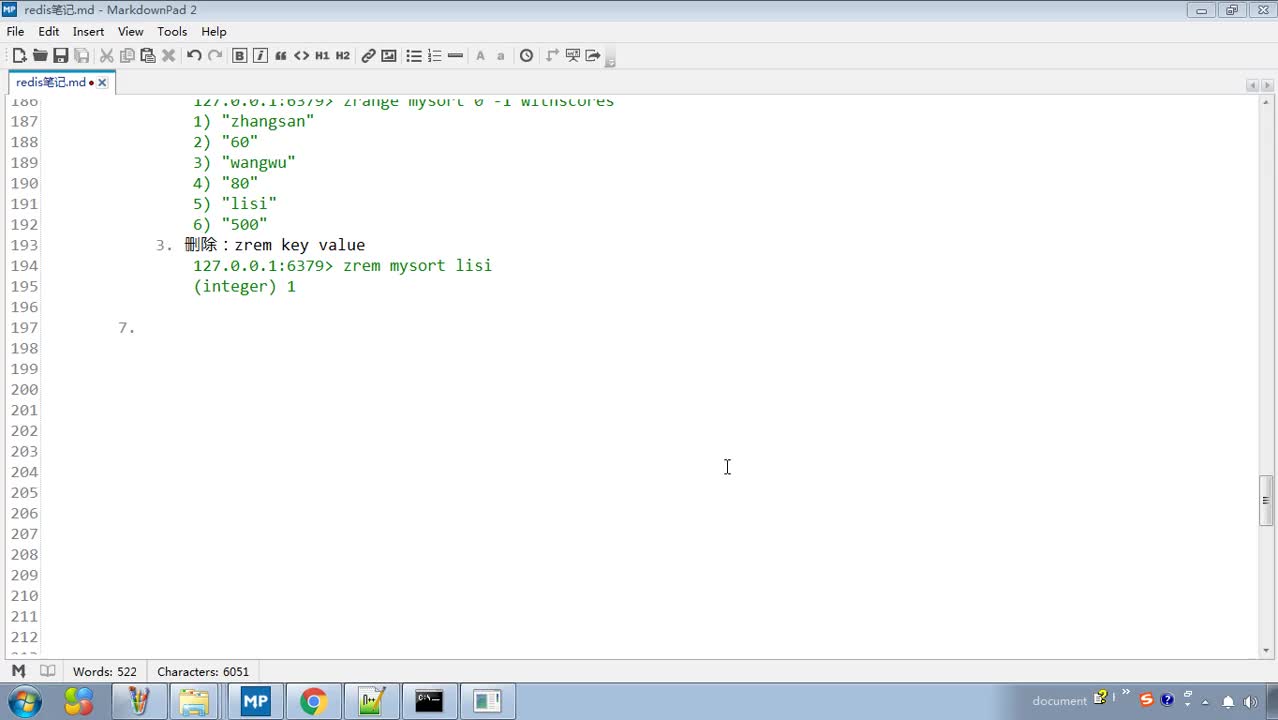Delete selection with the X toolbar icon
1278x720 pixels.
point(169,56)
